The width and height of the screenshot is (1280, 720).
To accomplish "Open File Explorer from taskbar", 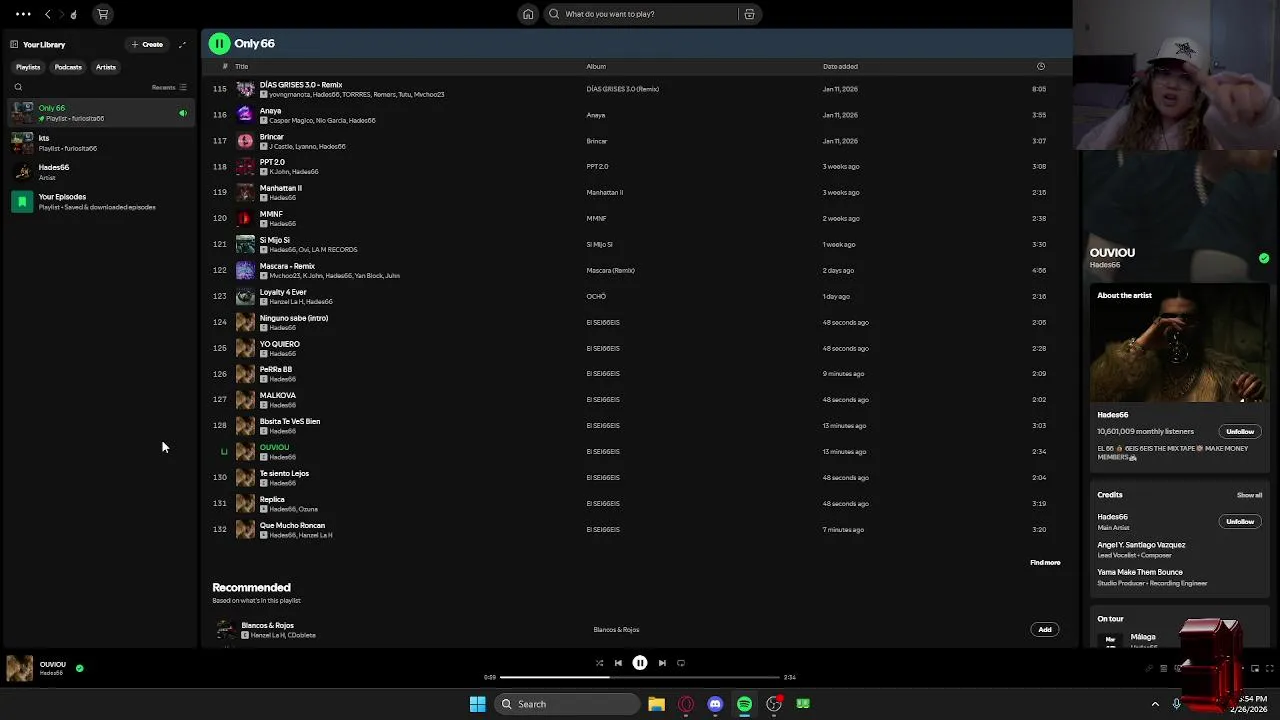I will point(656,704).
